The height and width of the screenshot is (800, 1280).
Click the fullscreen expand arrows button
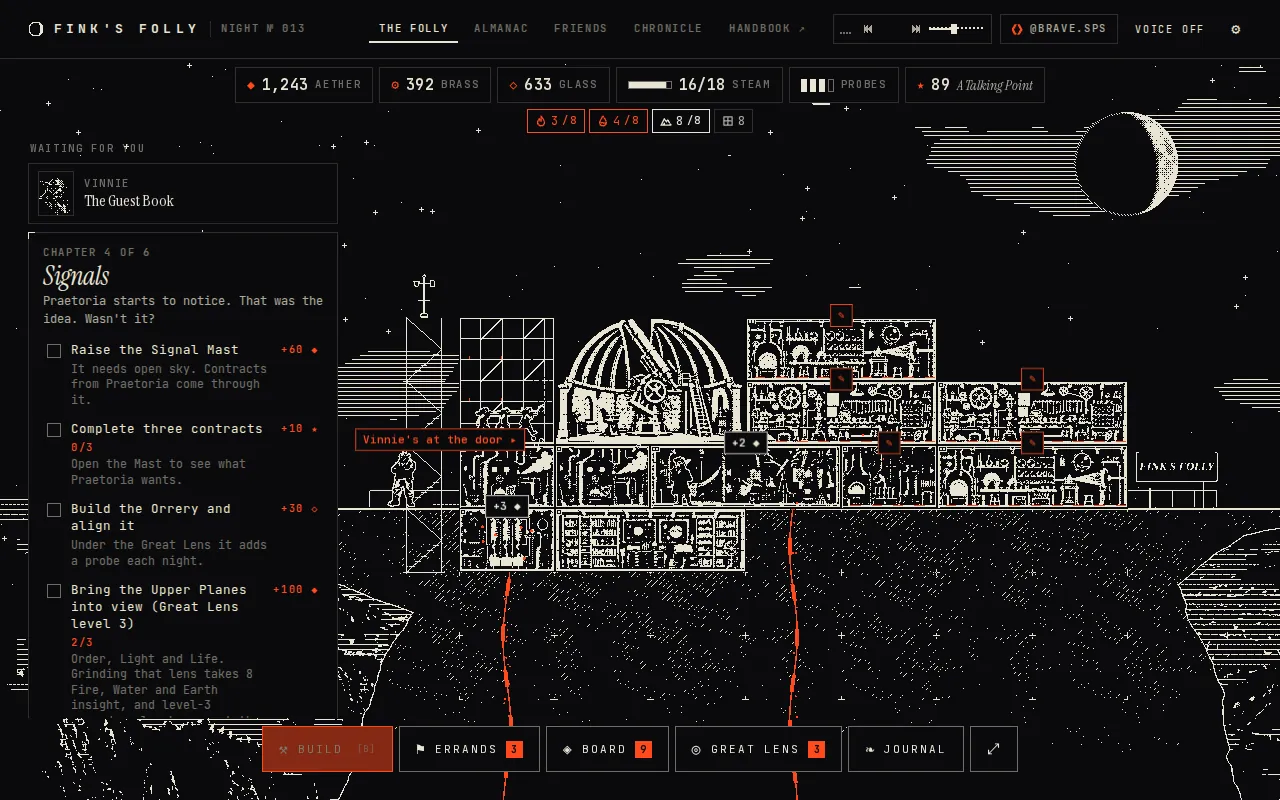[x=994, y=749]
